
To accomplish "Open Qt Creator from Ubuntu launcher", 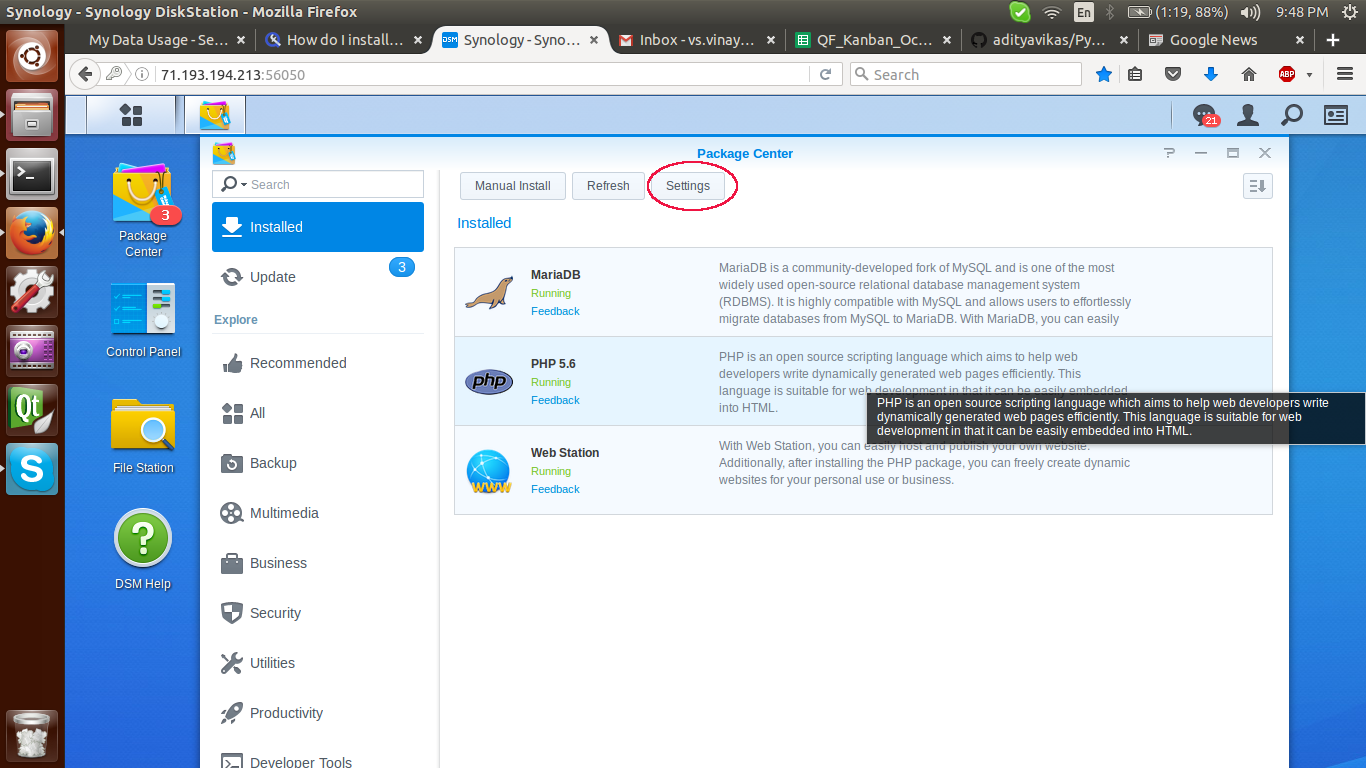I will coord(32,409).
